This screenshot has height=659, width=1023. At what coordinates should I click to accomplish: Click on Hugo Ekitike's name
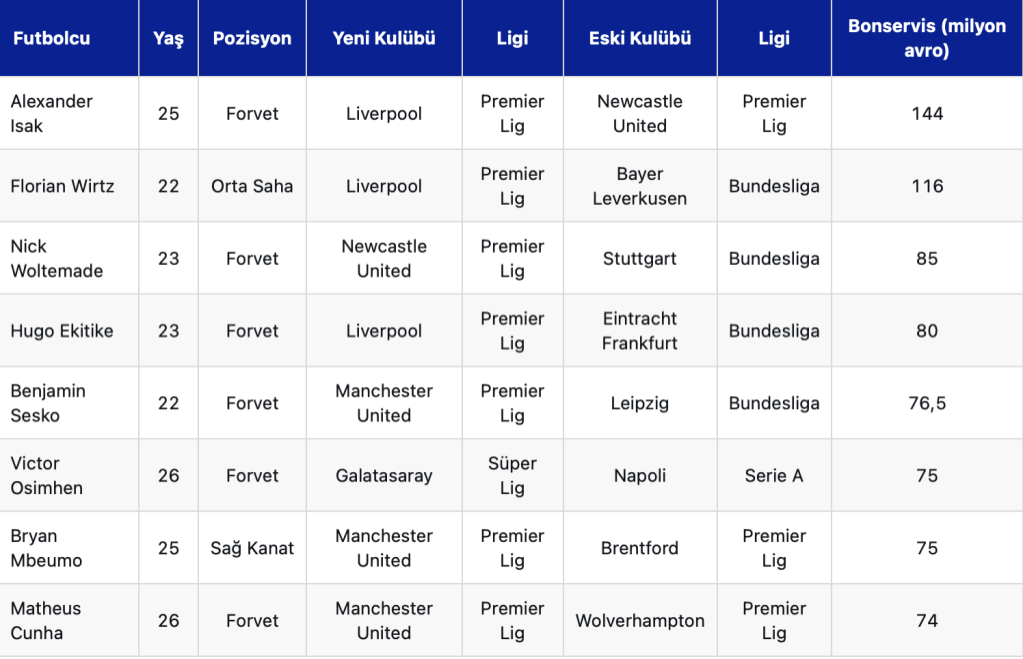(62, 331)
